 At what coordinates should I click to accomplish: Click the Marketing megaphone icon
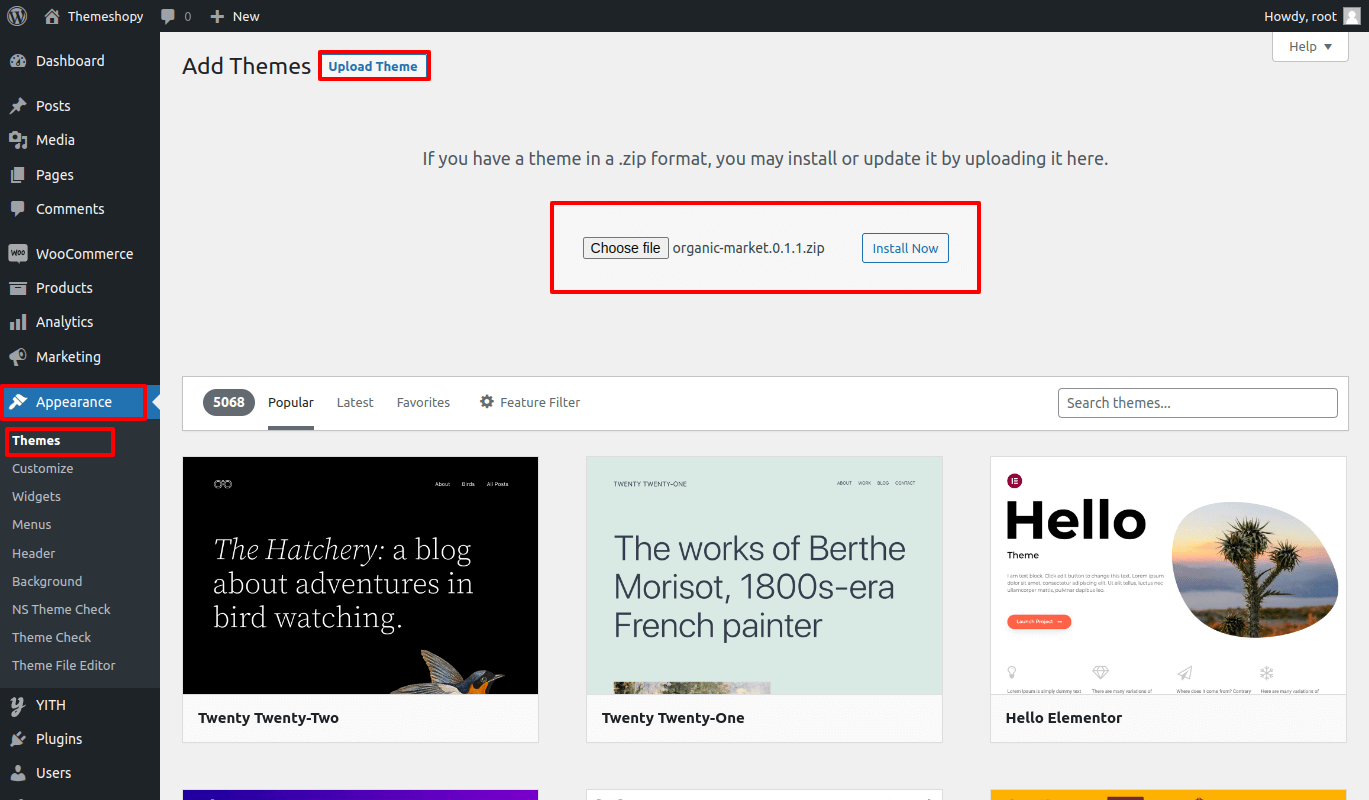[18, 357]
